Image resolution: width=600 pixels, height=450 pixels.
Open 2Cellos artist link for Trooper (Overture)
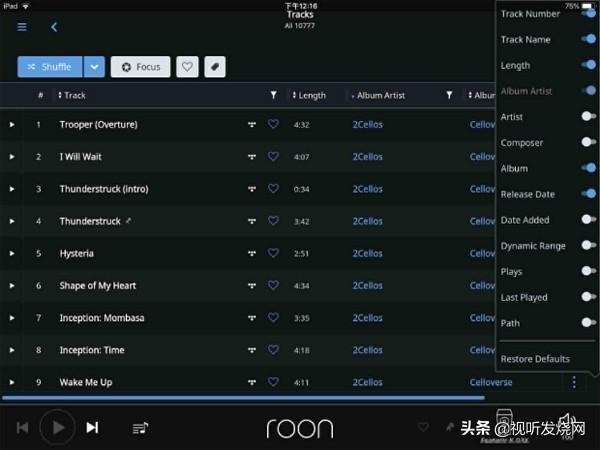click(x=367, y=124)
